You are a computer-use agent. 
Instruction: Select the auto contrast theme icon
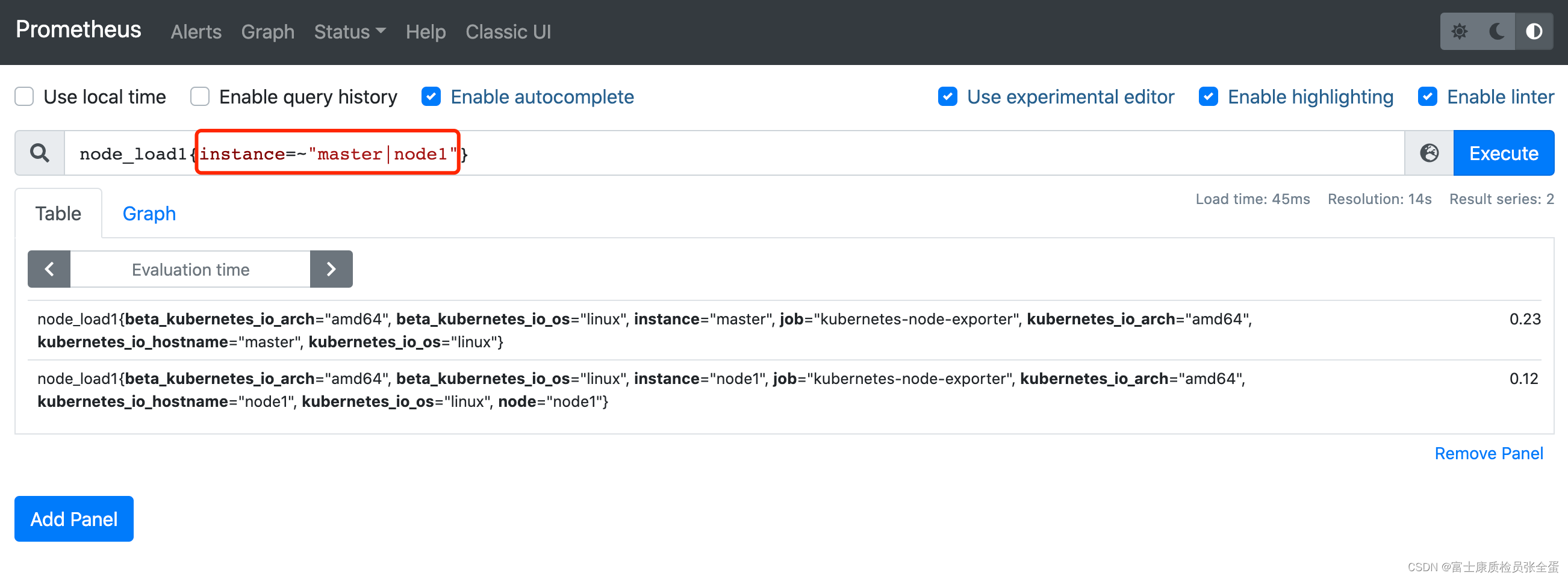[1533, 31]
